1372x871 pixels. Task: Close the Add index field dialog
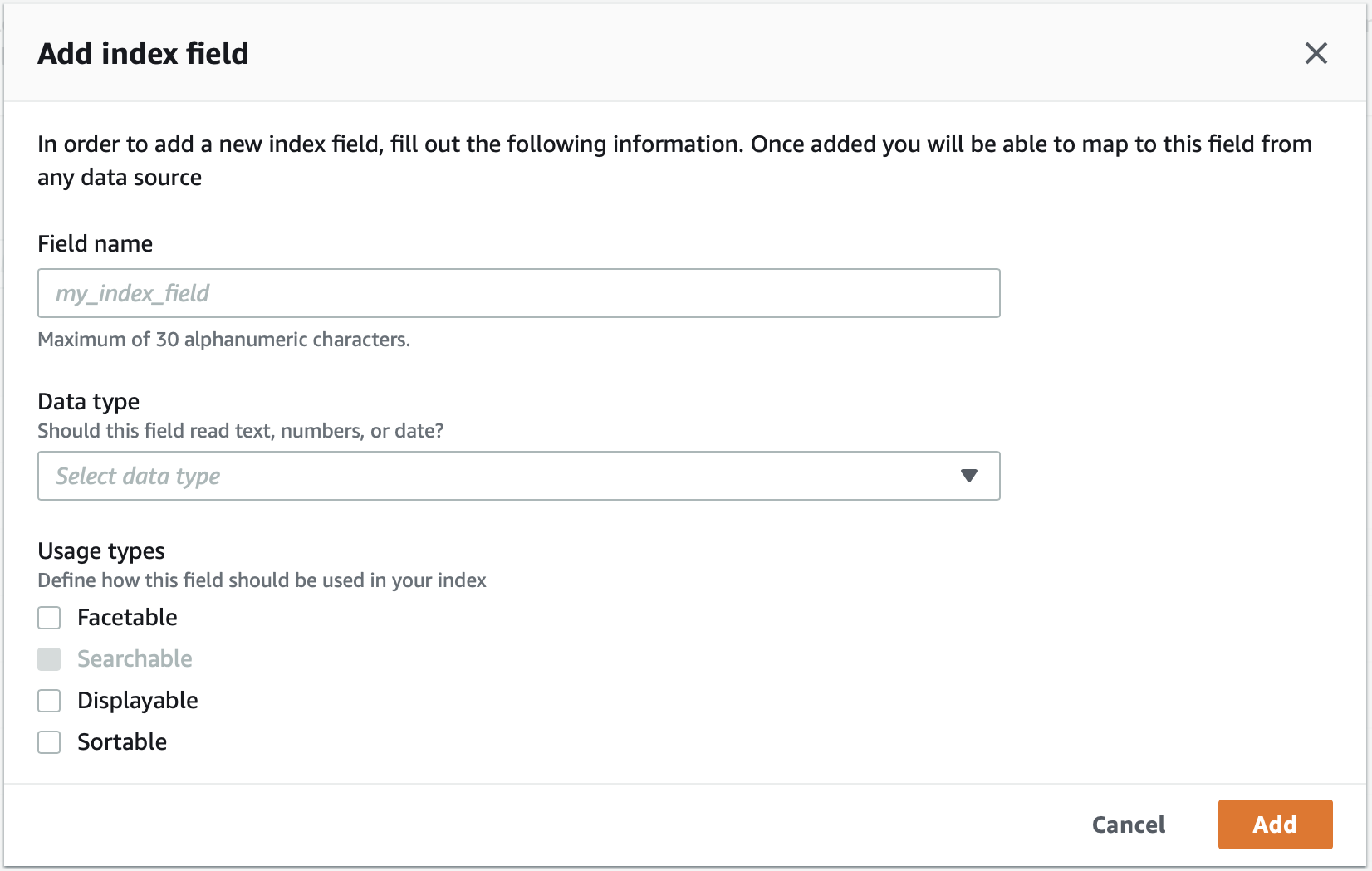point(1316,53)
